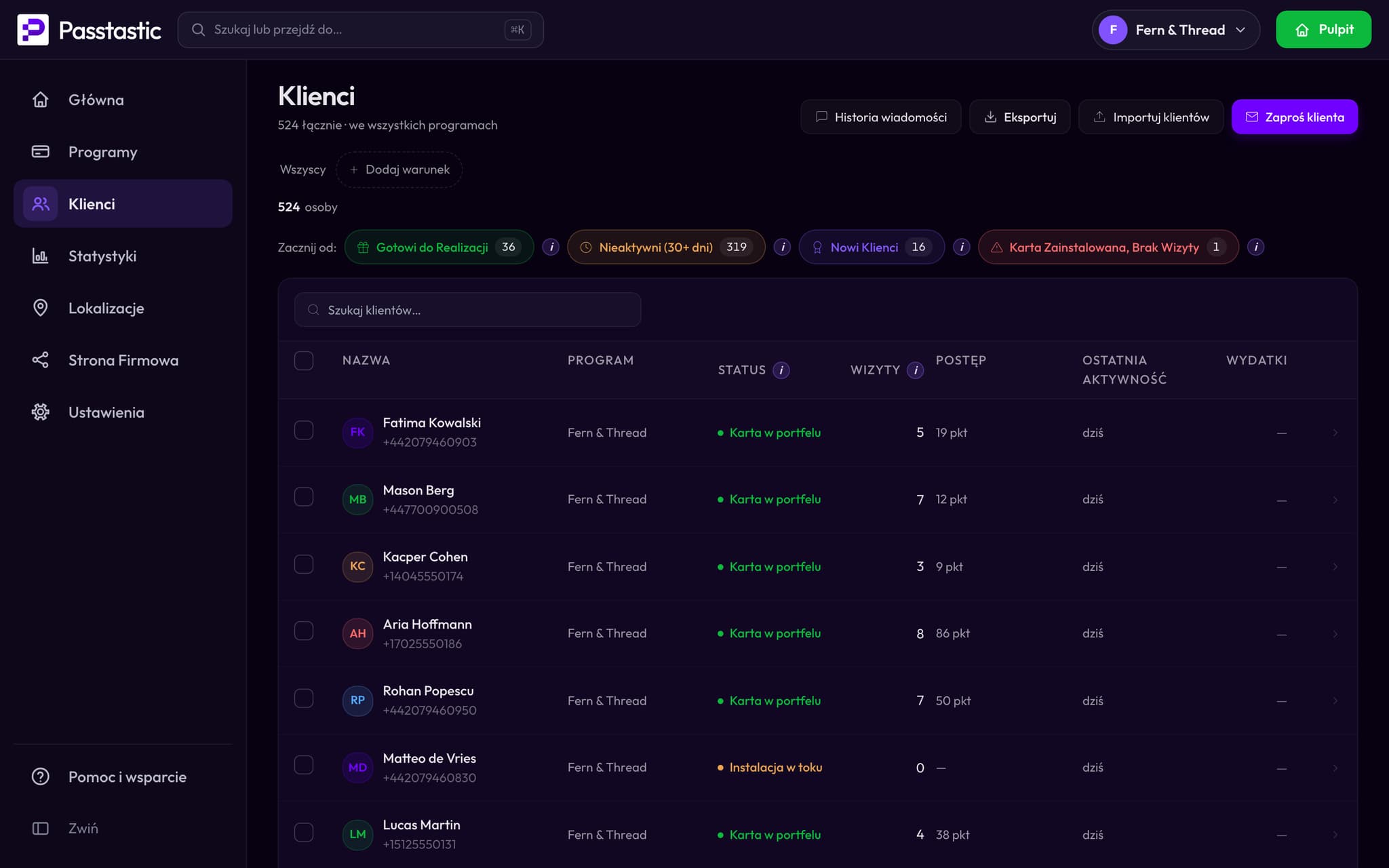
Task: Check the box for Matteo de Vries
Action: click(304, 765)
